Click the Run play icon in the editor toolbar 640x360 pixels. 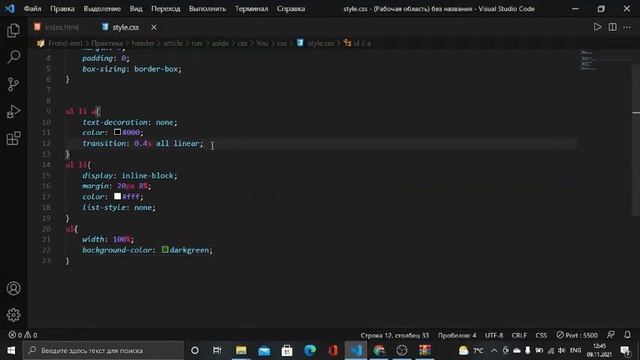pyautogui.click(x=597, y=27)
